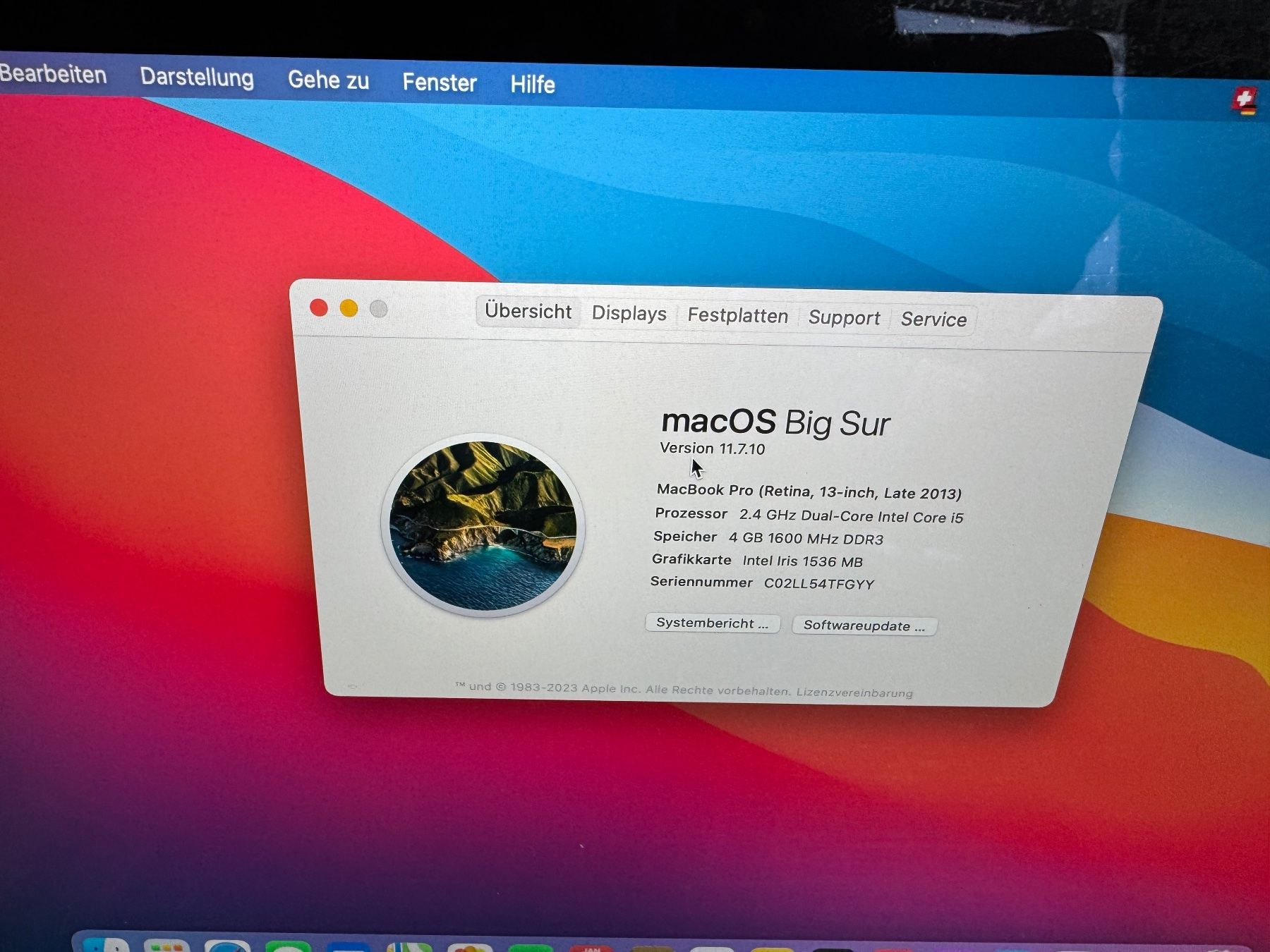Image resolution: width=1270 pixels, height=952 pixels.
Task: Open the Hilfe menu
Action: point(533,85)
